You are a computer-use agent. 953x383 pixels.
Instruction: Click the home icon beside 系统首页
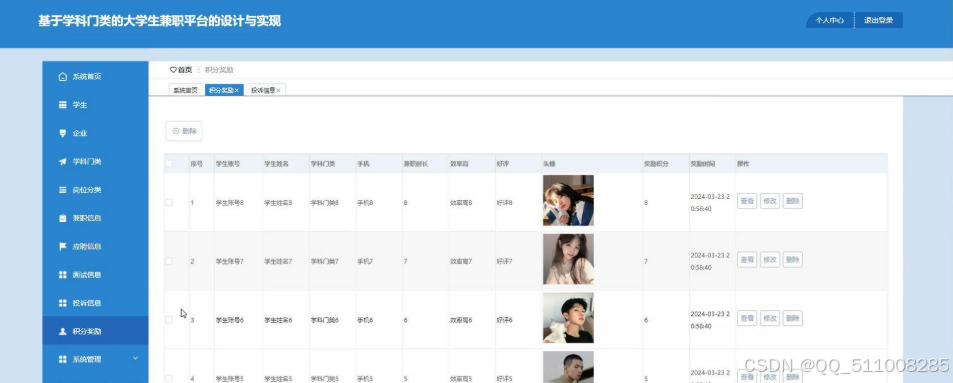[63, 77]
